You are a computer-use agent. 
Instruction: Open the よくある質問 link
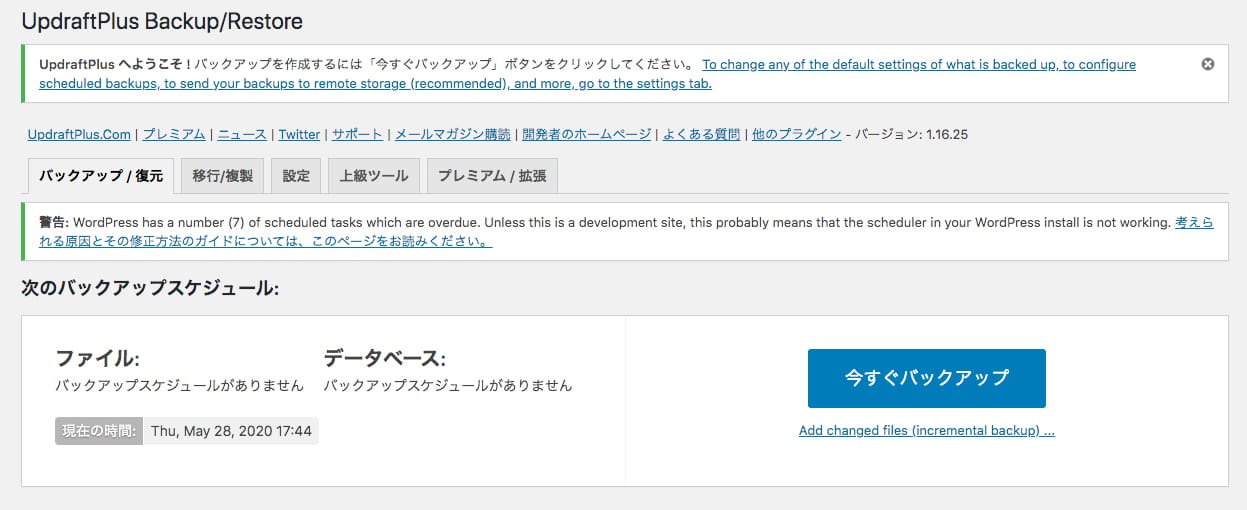pyautogui.click(x=701, y=134)
